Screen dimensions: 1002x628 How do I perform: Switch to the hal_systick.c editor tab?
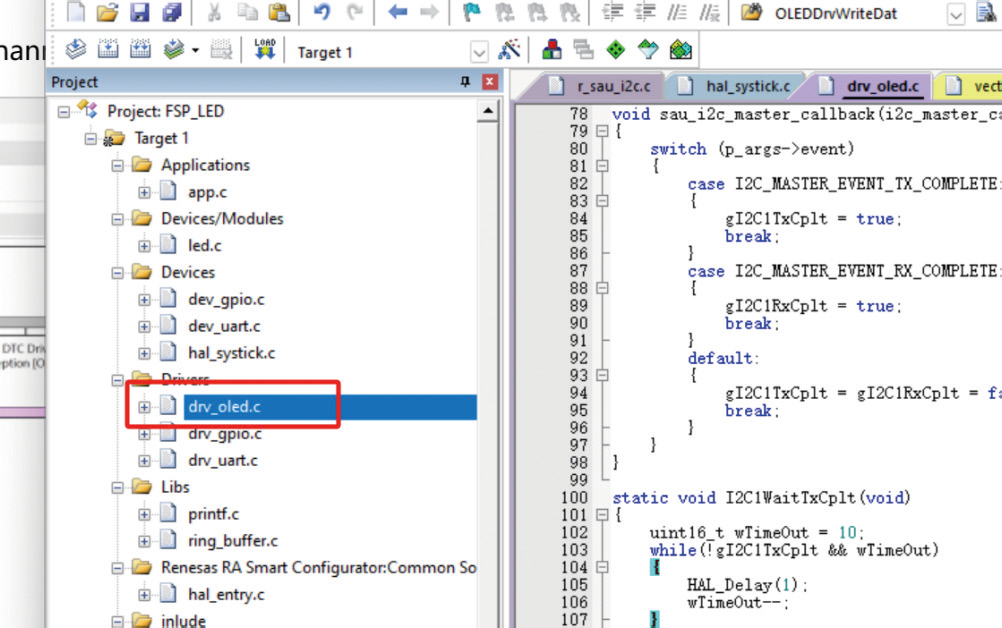coord(734,86)
